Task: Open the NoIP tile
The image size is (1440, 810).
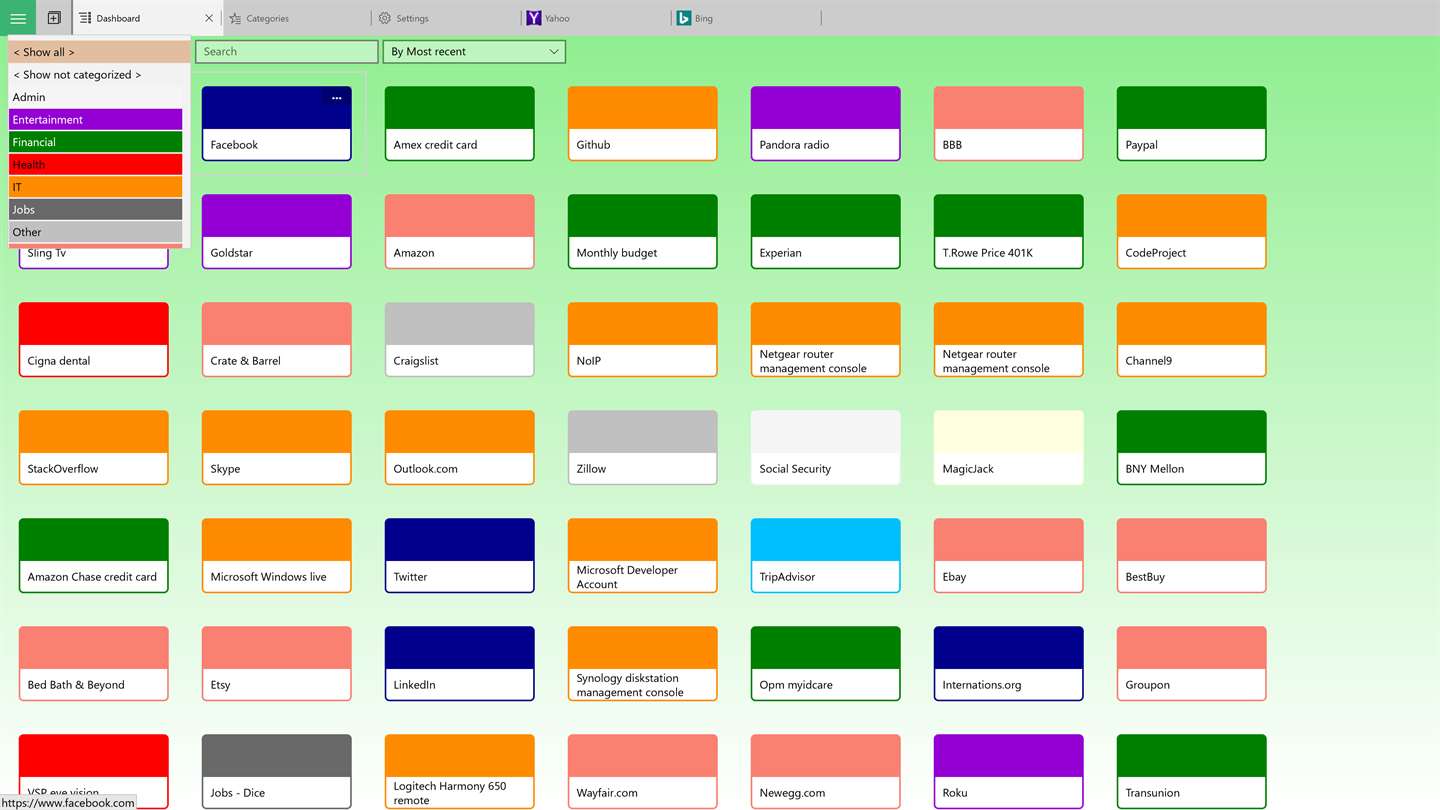Action: point(642,339)
